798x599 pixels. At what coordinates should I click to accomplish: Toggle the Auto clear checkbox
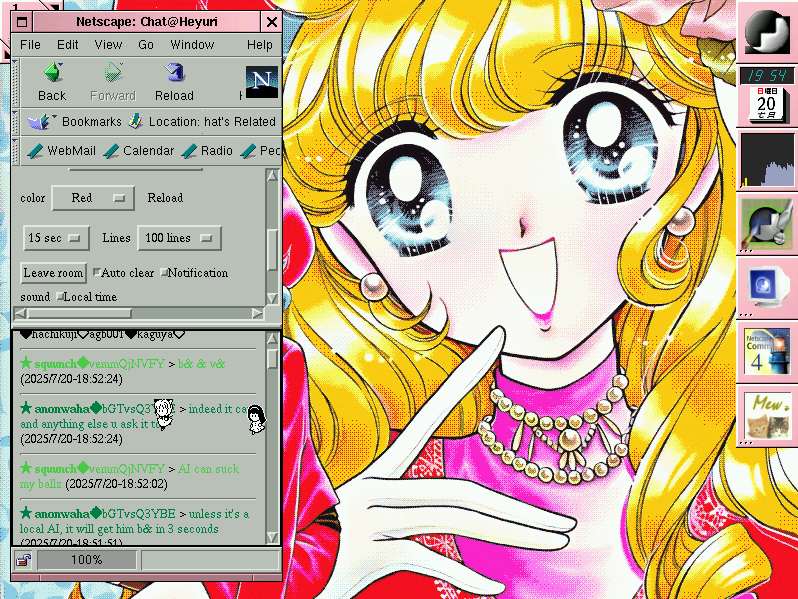tap(96, 272)
